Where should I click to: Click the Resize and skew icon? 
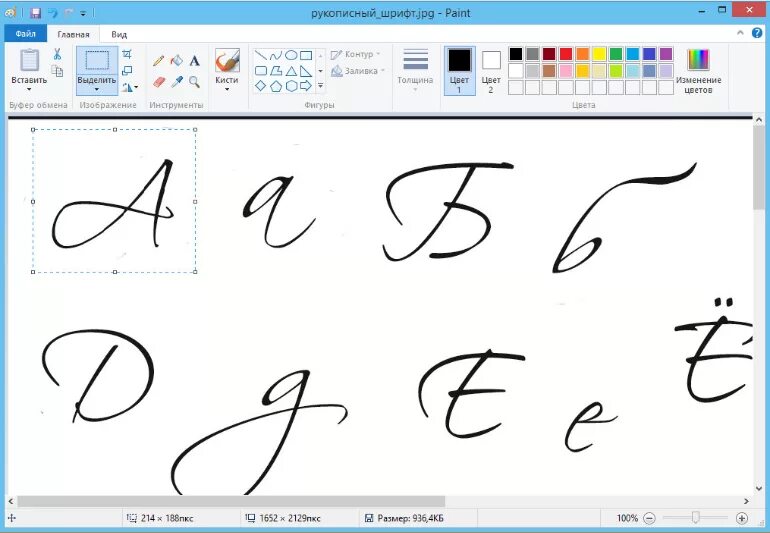(127, 71)
